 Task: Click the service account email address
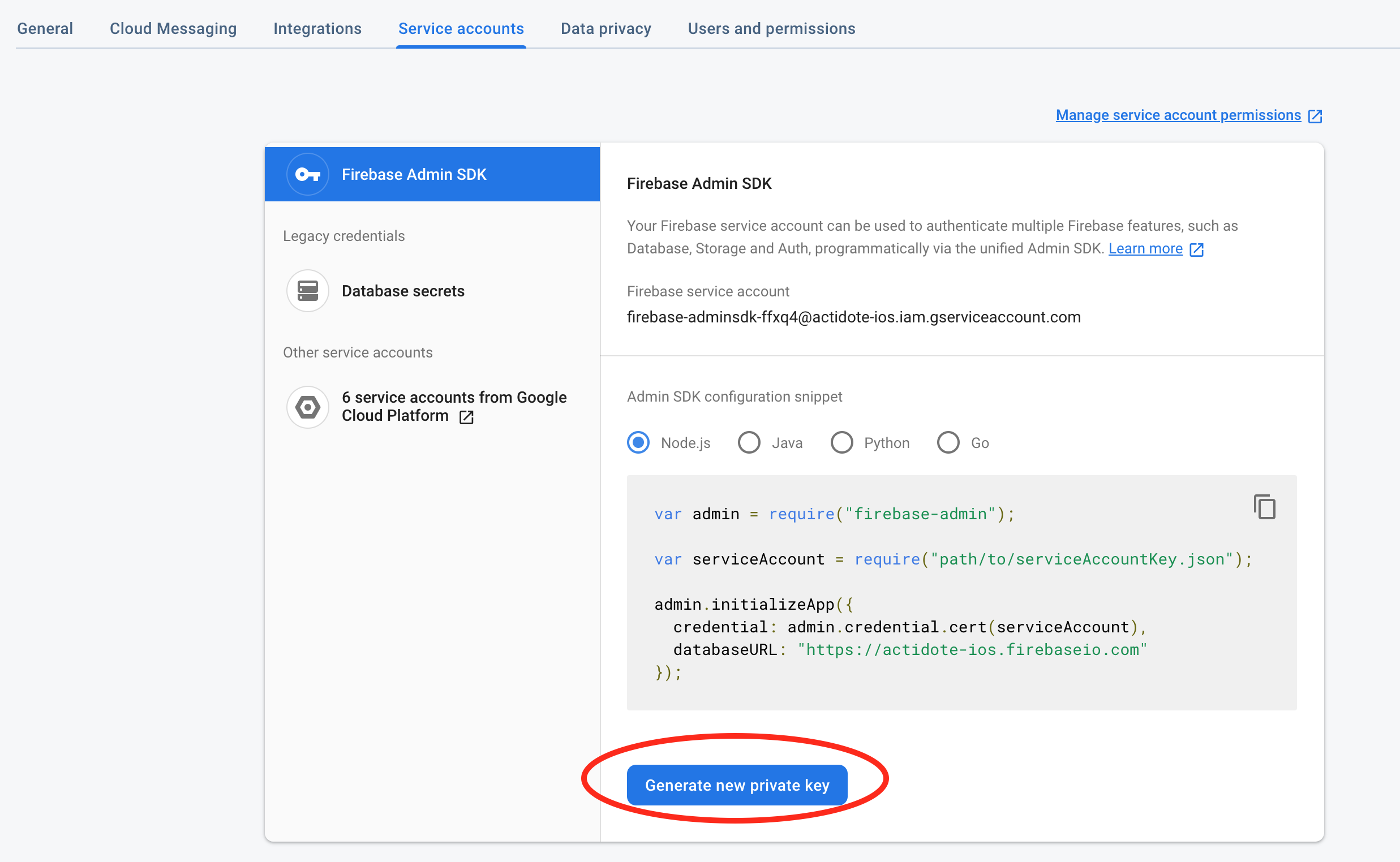[854, 317]
